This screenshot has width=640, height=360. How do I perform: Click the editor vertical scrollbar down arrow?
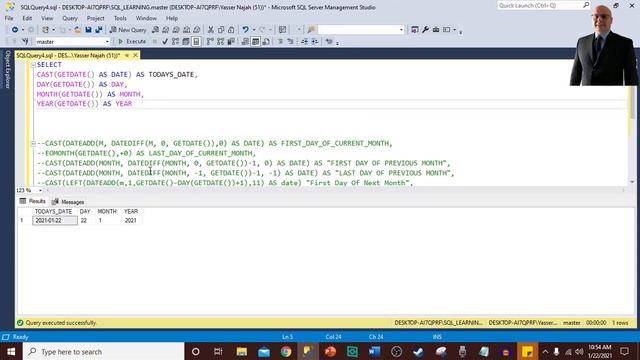(x=632, y=182)
